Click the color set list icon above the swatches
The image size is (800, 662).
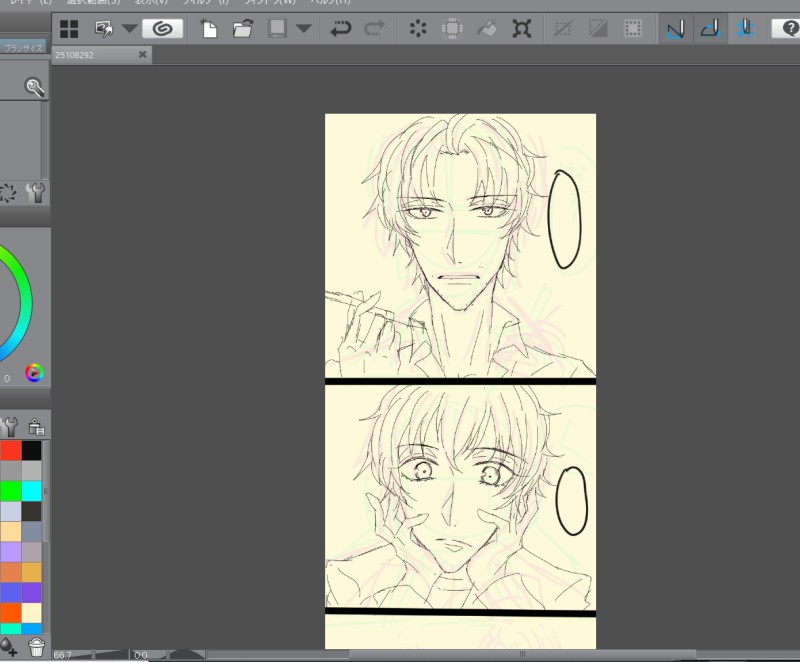36,426
